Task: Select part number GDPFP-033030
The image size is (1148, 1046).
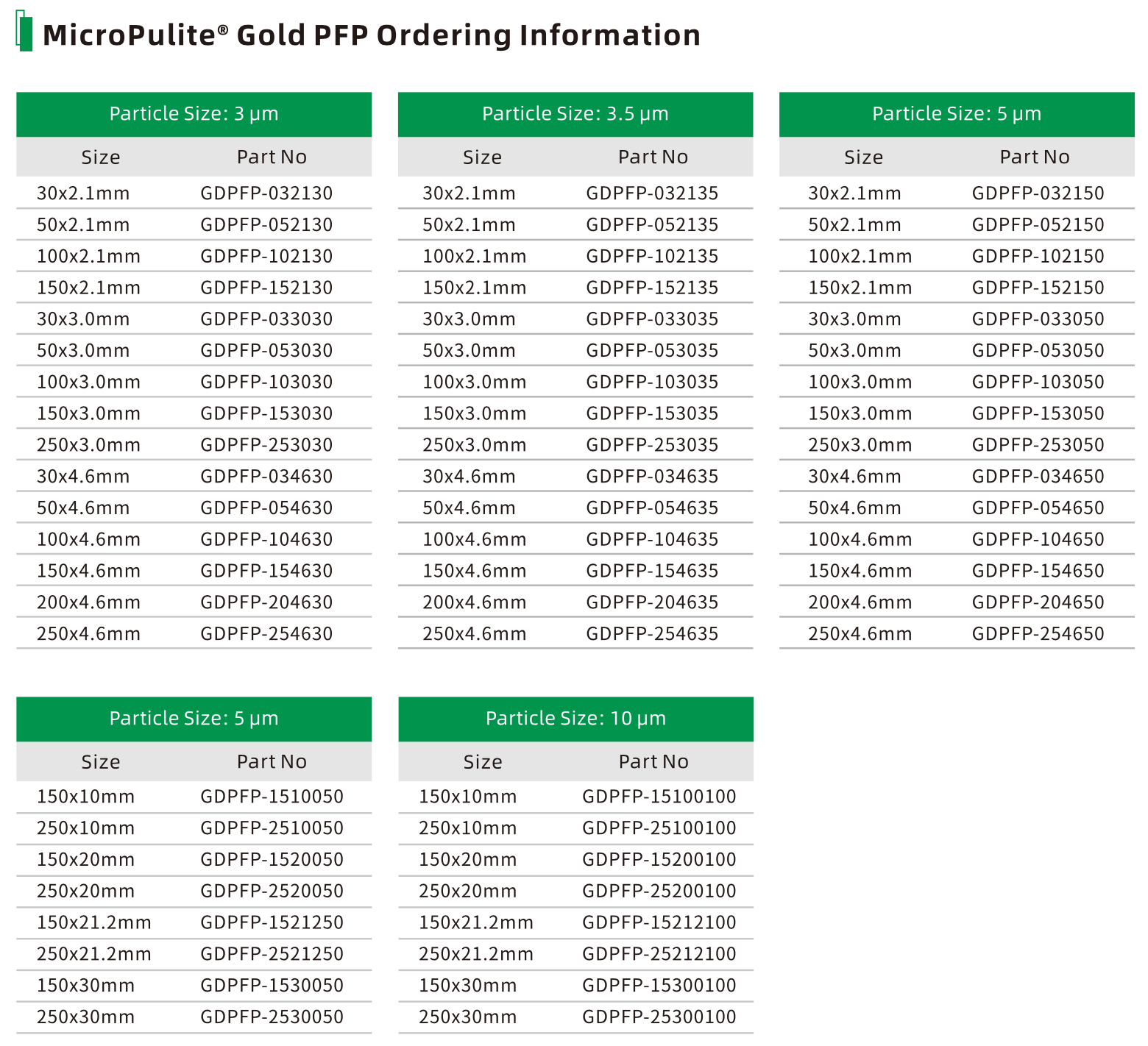Action: (266, 319)
